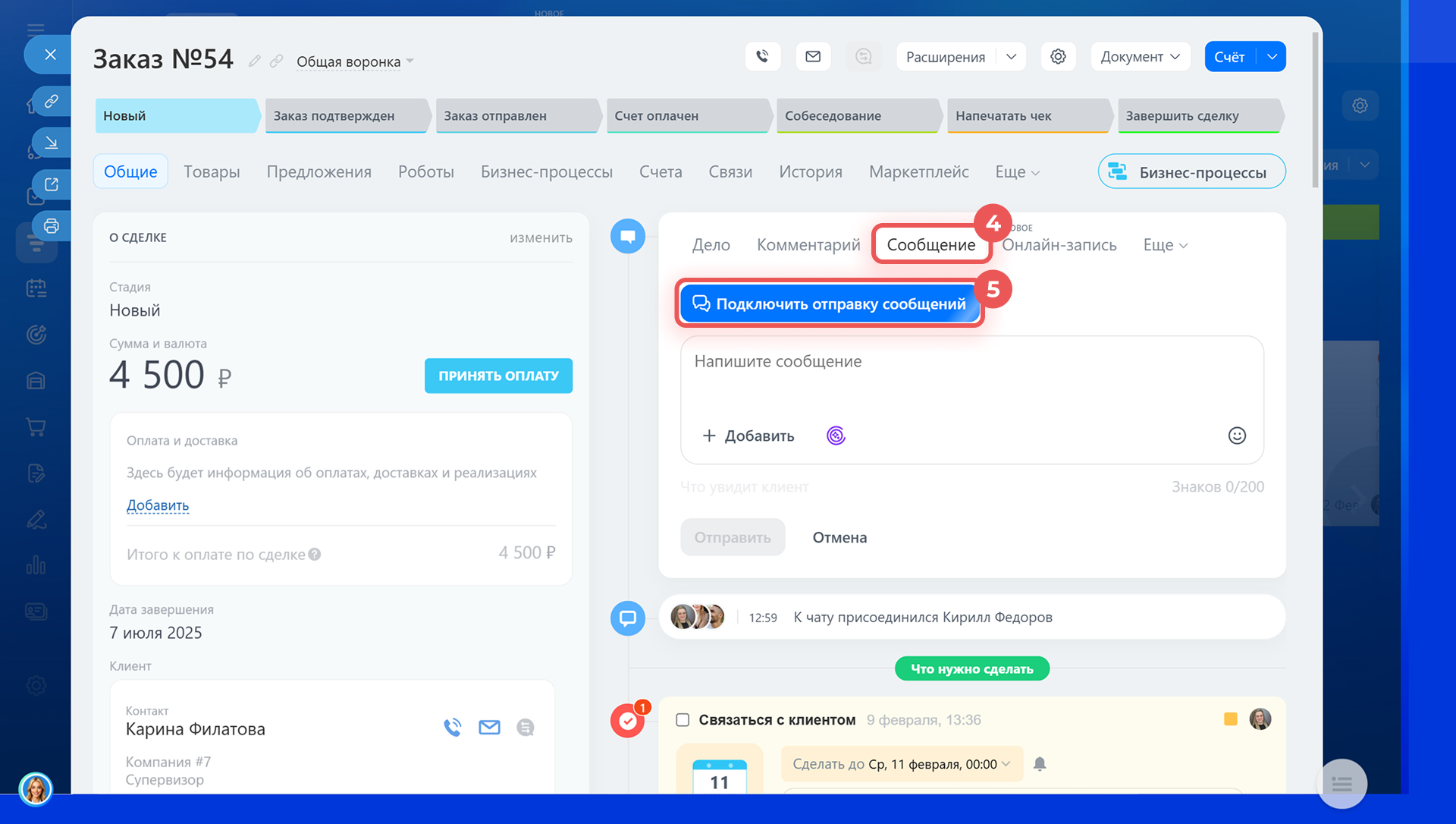Click pencil icon to edit deal title

[x=255, y=61]
